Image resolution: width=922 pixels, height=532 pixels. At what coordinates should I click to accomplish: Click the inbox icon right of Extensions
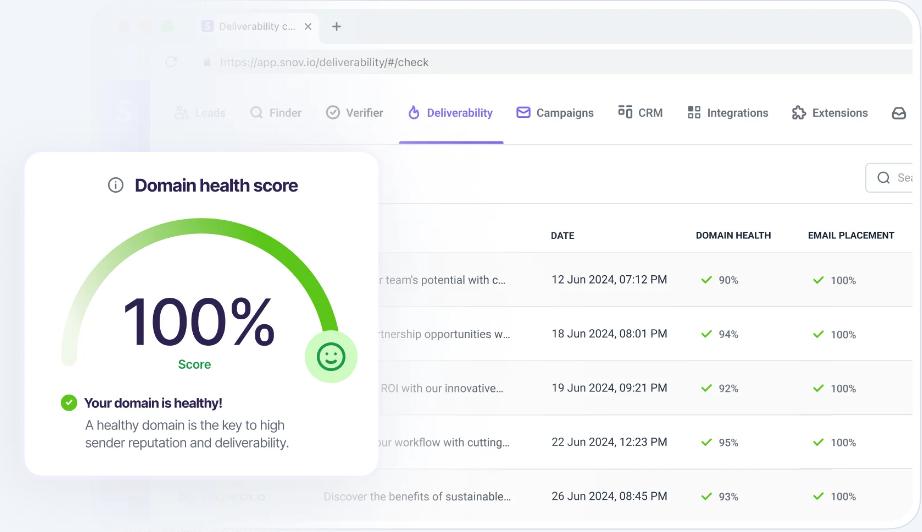(x=898, y=113)
